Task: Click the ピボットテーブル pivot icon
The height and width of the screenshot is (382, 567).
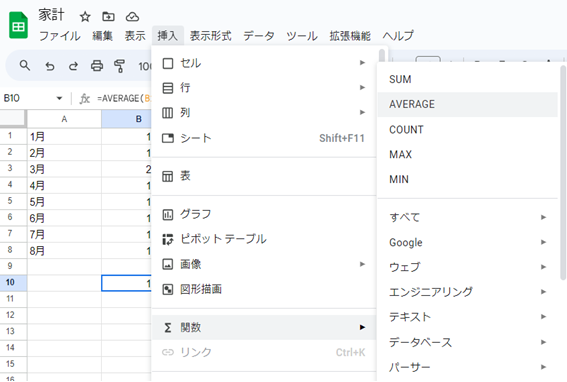Action: pos(168,239)
